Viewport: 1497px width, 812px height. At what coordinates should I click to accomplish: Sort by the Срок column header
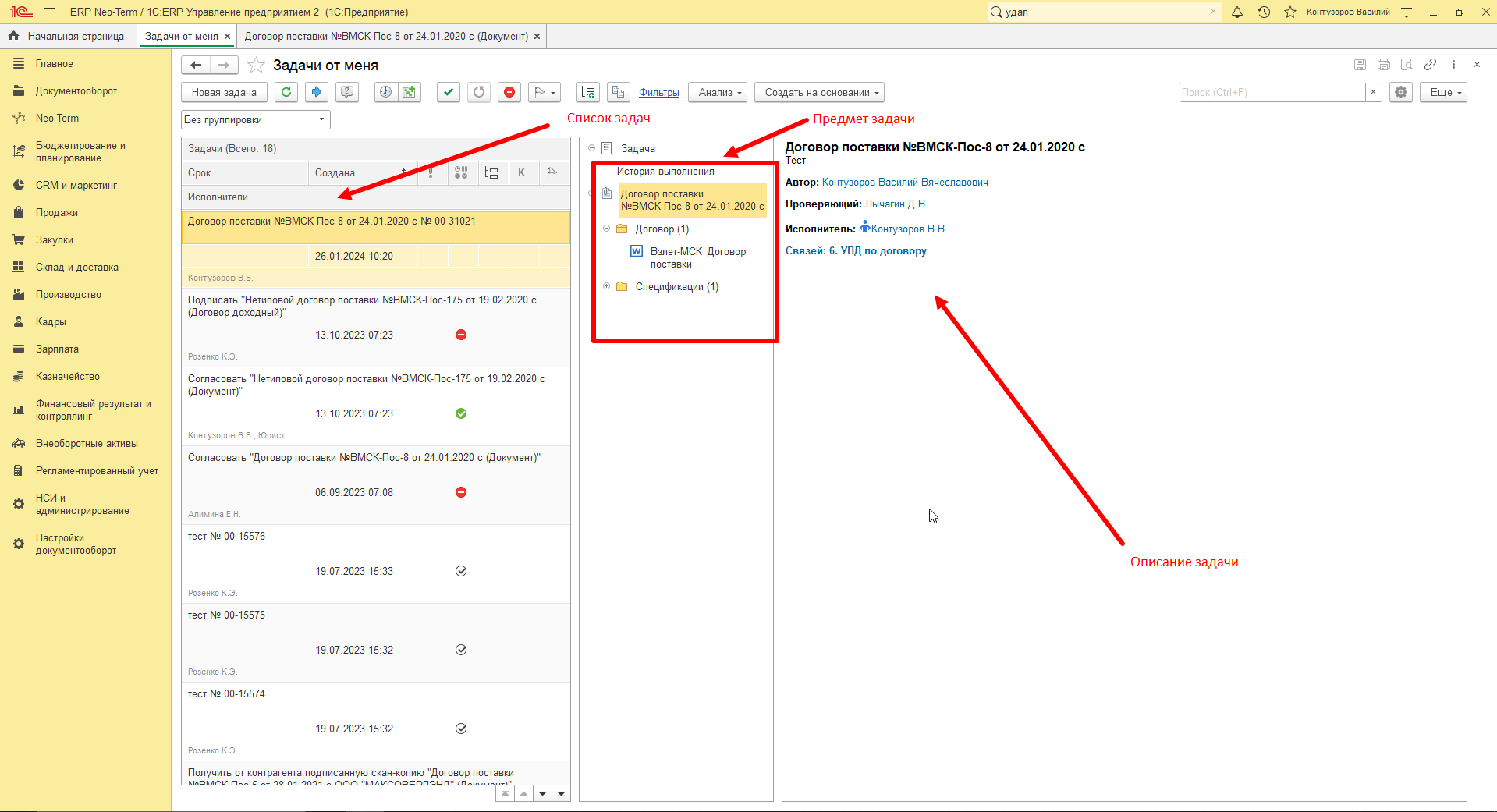pos(245,172)
